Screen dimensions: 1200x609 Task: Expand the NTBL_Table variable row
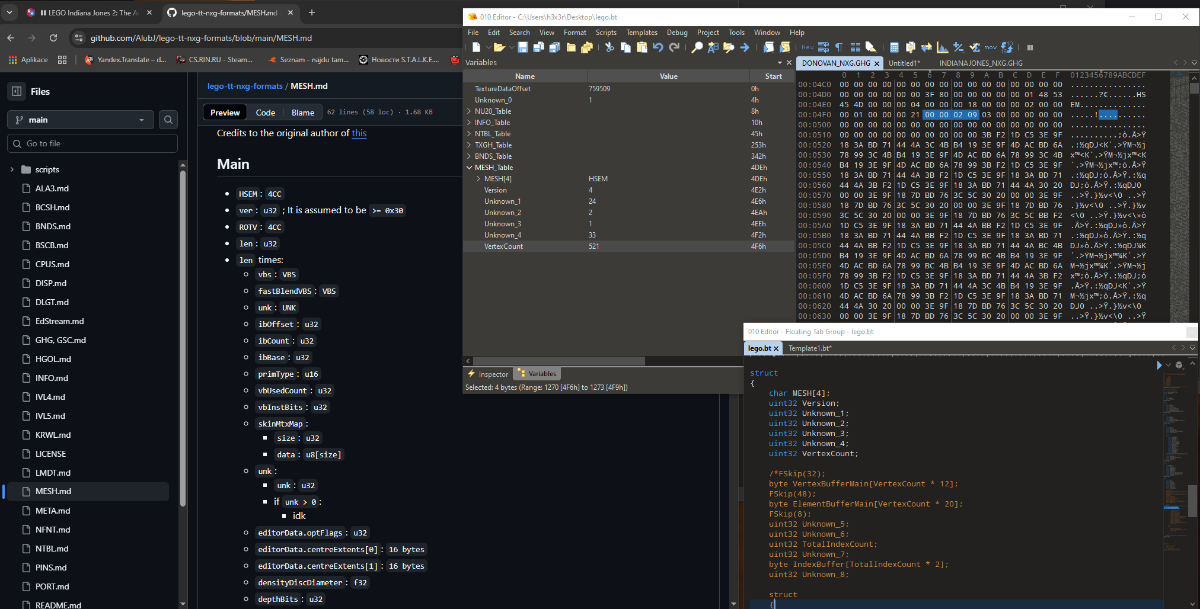(468, 133)
